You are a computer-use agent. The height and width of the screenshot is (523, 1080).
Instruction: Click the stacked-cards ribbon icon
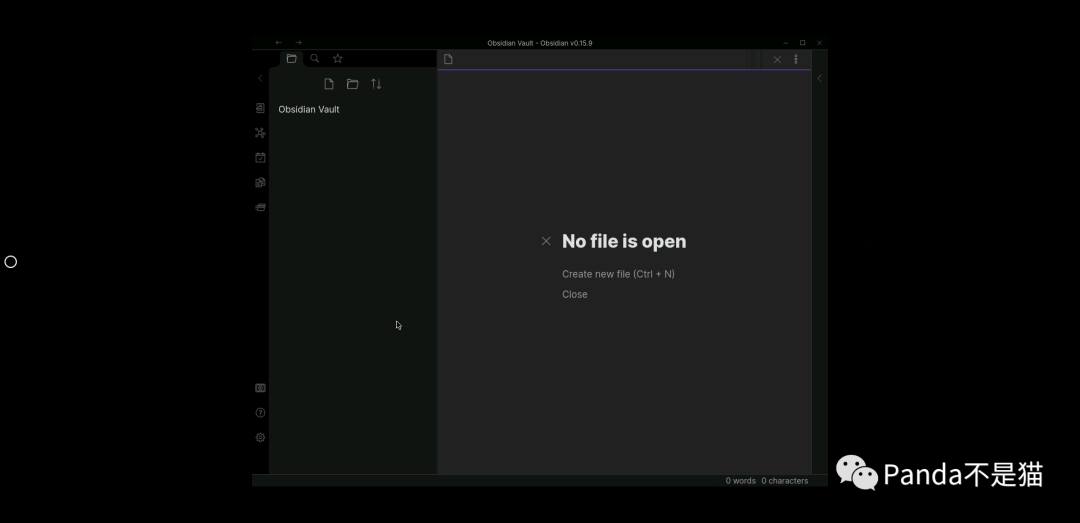click(260, 207)
